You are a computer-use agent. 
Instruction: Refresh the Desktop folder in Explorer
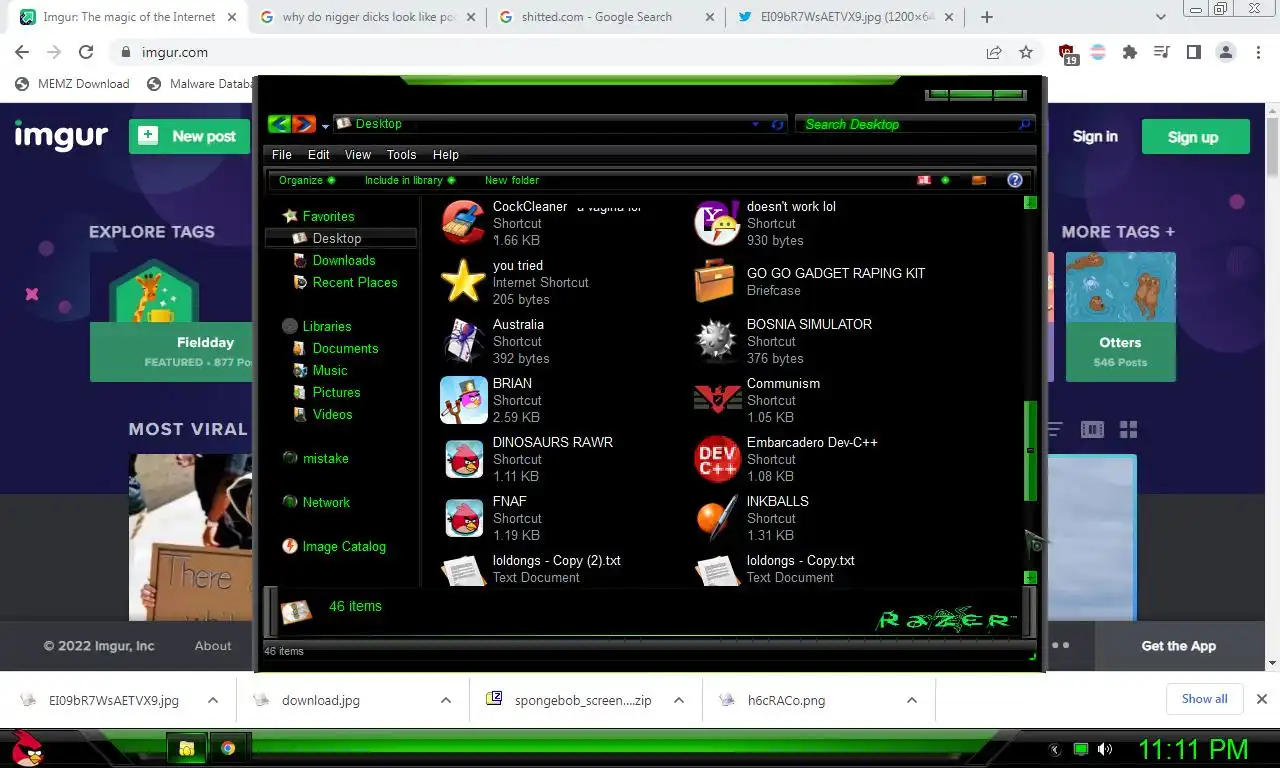point(778,124)
